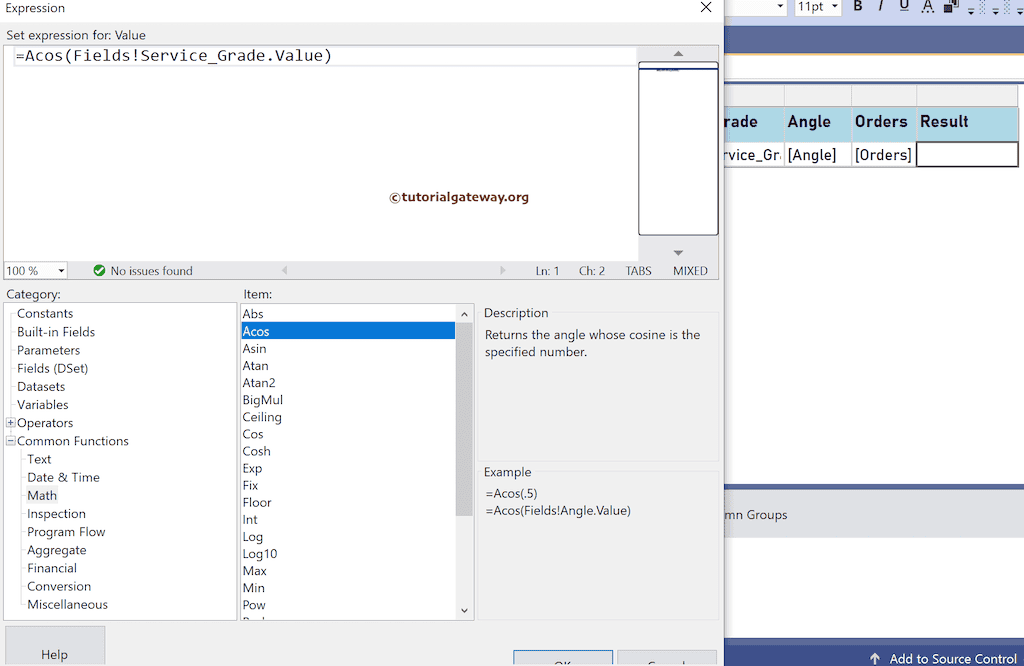1024x666 pixels.
Task: Expand the Operators category node
Action: [10, 422]
